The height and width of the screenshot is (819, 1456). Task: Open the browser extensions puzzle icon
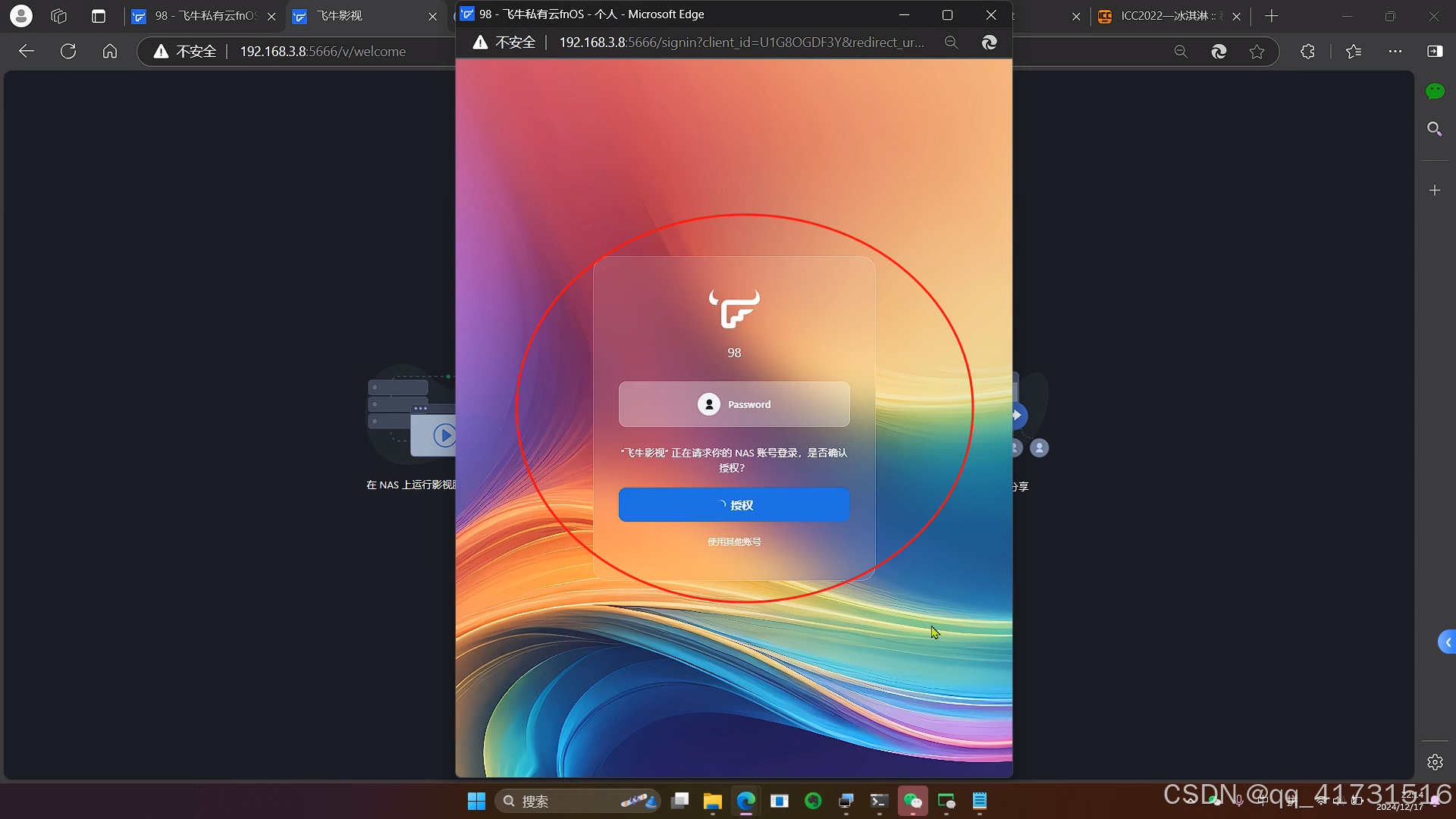tap(1307, 52)
